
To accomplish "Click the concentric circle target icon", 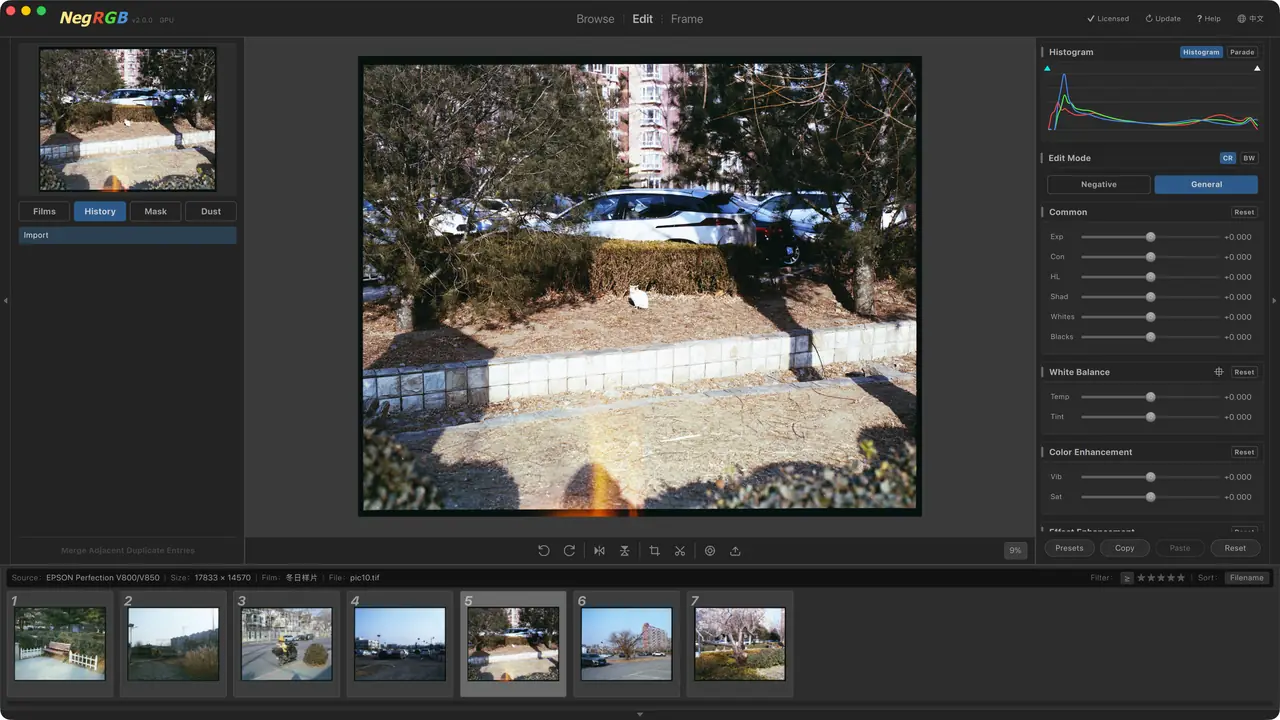I will point(710,551).
